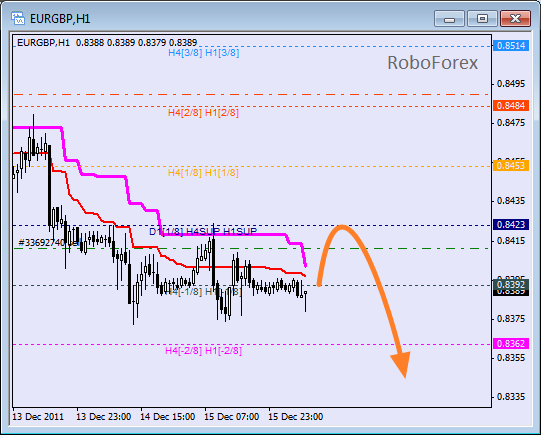The width and height of the screenshot is (541, 435).
Task: Click the H4[-2/8] H1[-2/8] level label
Action: coord(204,351)
